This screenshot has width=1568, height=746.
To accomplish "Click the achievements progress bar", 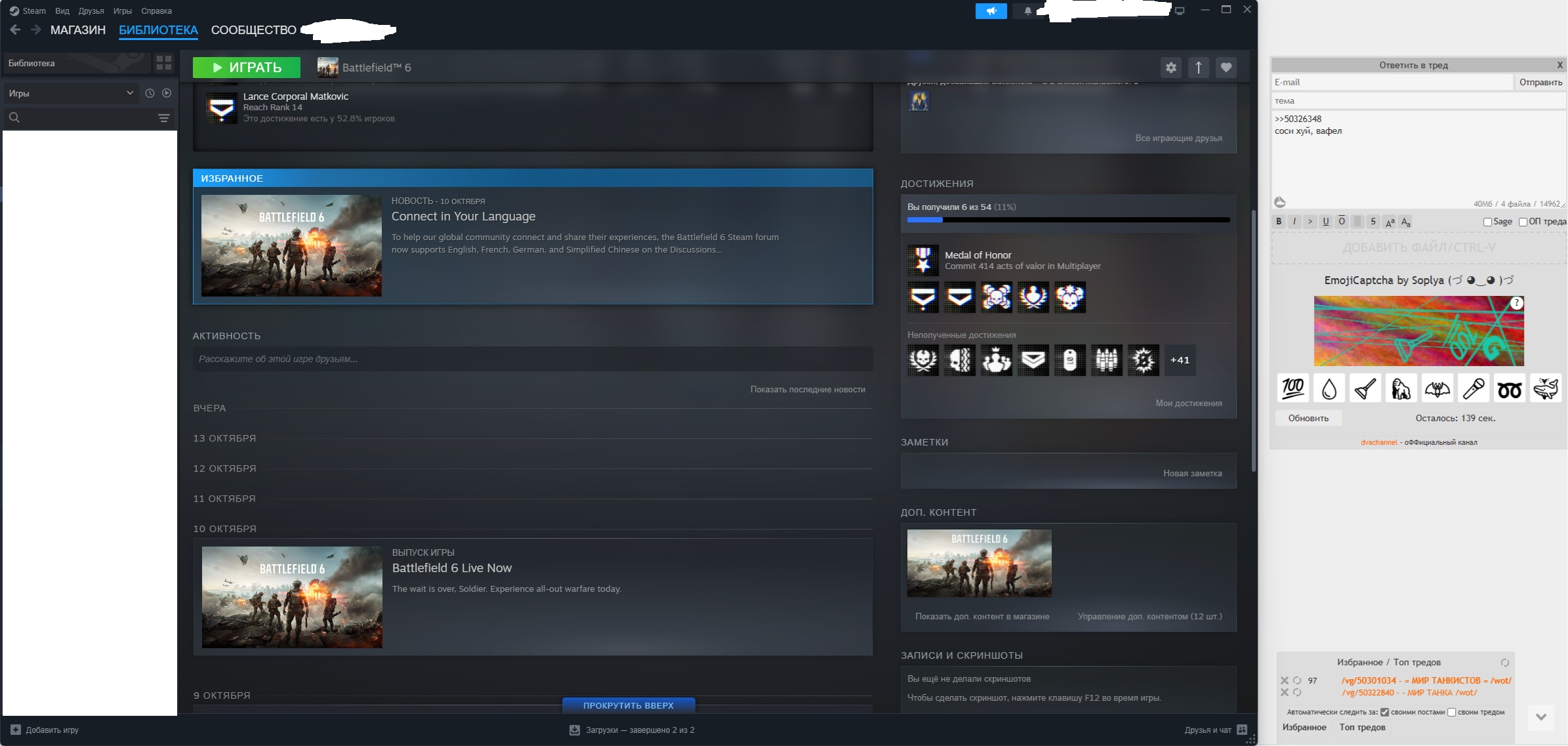I will 1068,220.
